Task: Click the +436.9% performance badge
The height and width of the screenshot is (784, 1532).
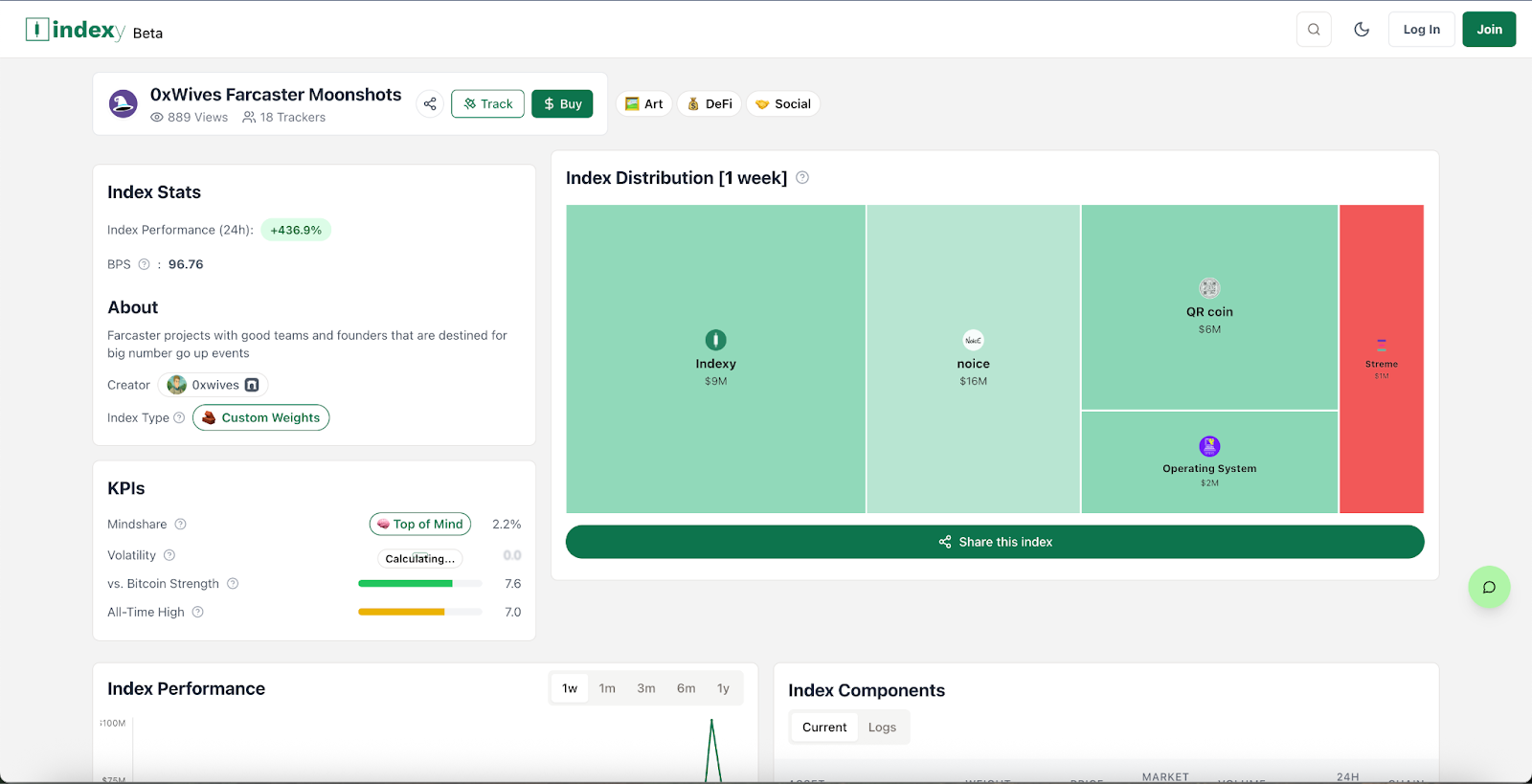Action: [x=296, y=230]
